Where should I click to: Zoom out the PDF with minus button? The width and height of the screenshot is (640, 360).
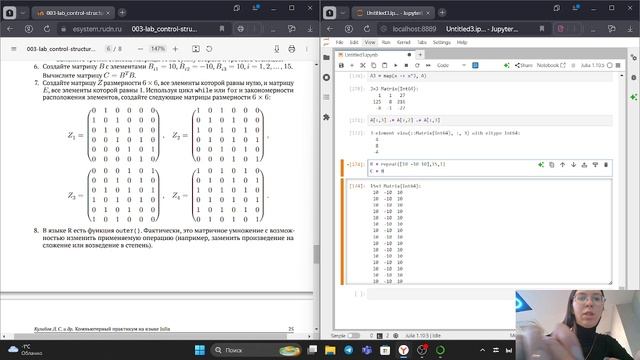click(140, 49)
